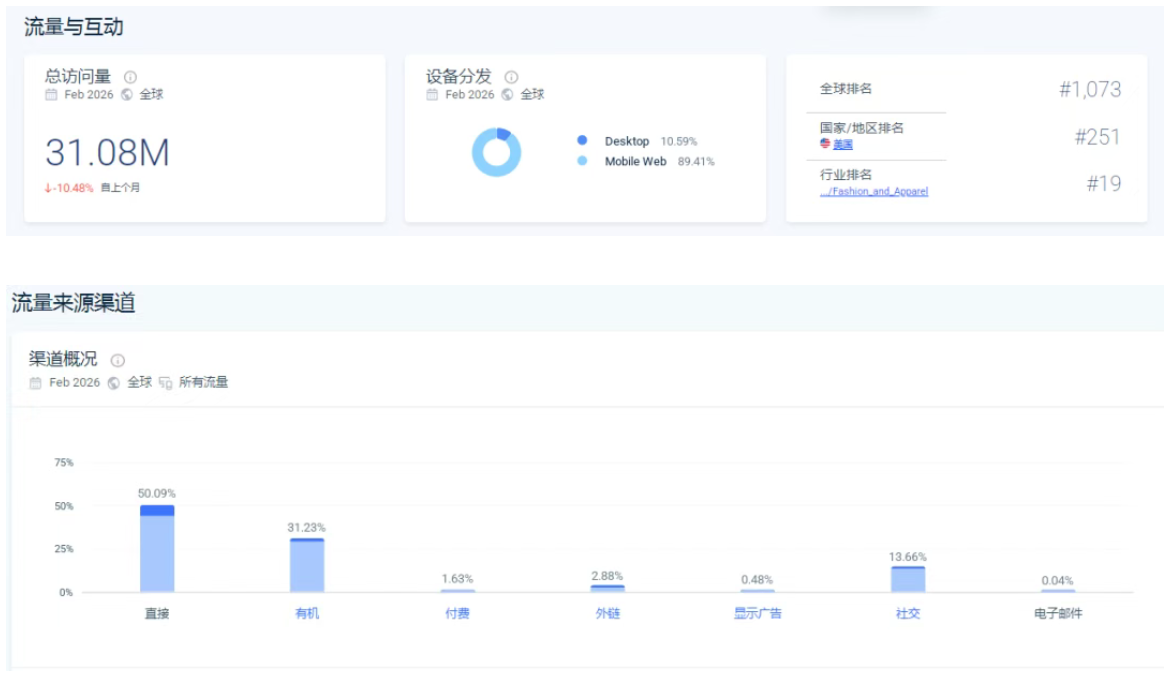Click calendar icon in 总访问量 card
The image size is (1175, 680).
51,95
